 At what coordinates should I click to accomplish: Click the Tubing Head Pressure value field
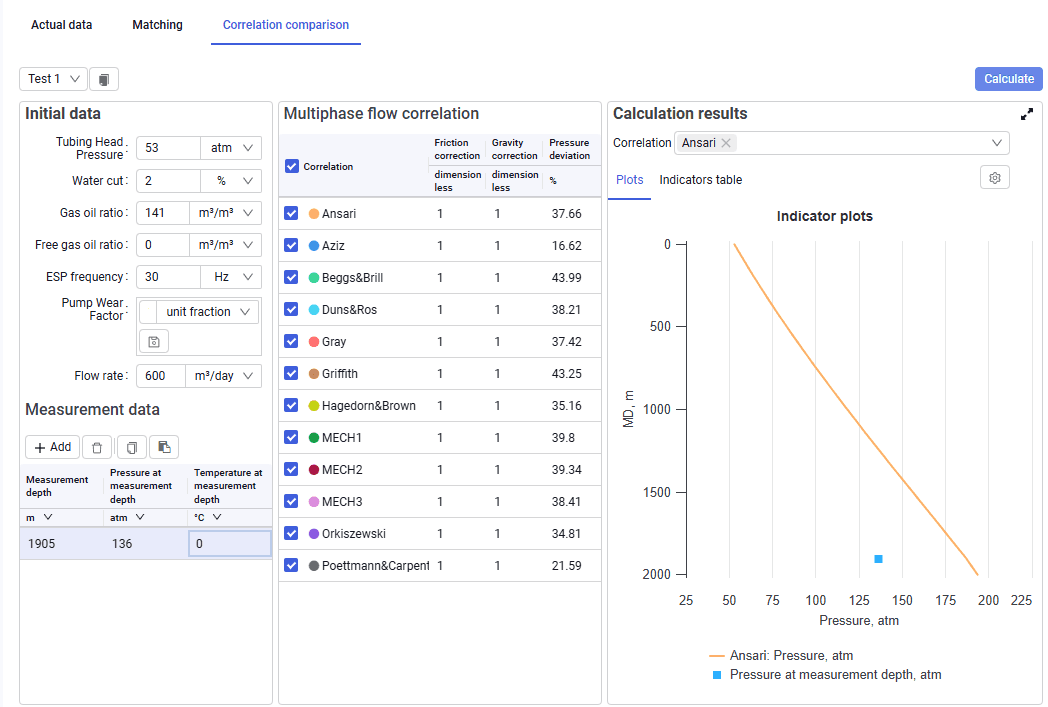click(168, 148)
